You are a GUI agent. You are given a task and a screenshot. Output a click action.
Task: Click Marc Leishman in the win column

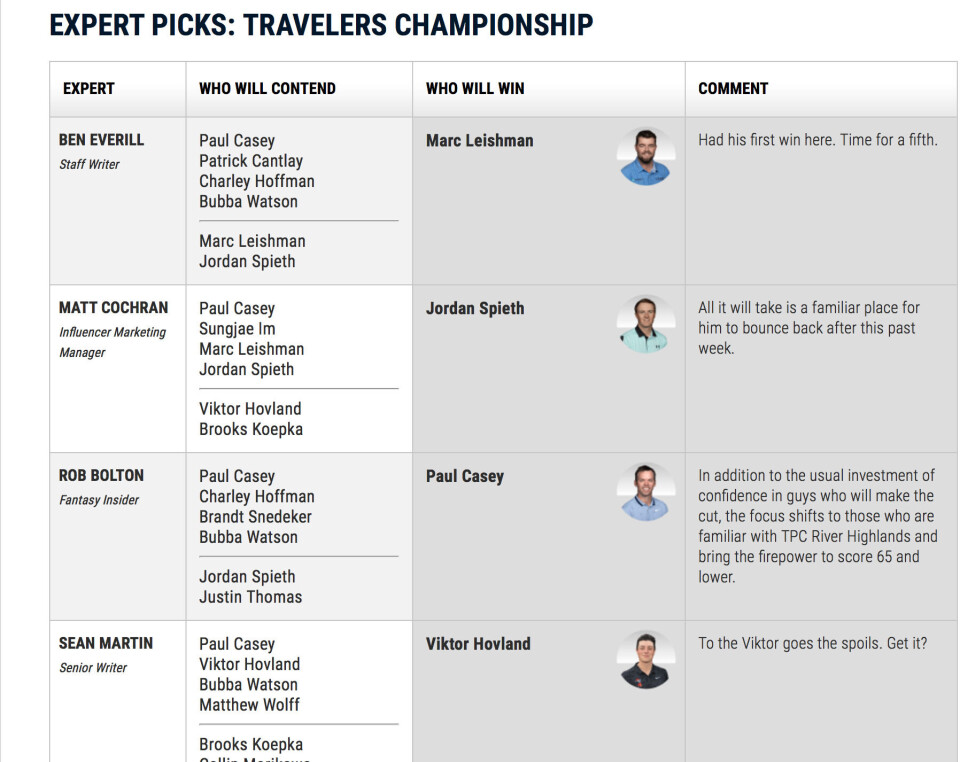pyautogui.click(x=479, y=141)
